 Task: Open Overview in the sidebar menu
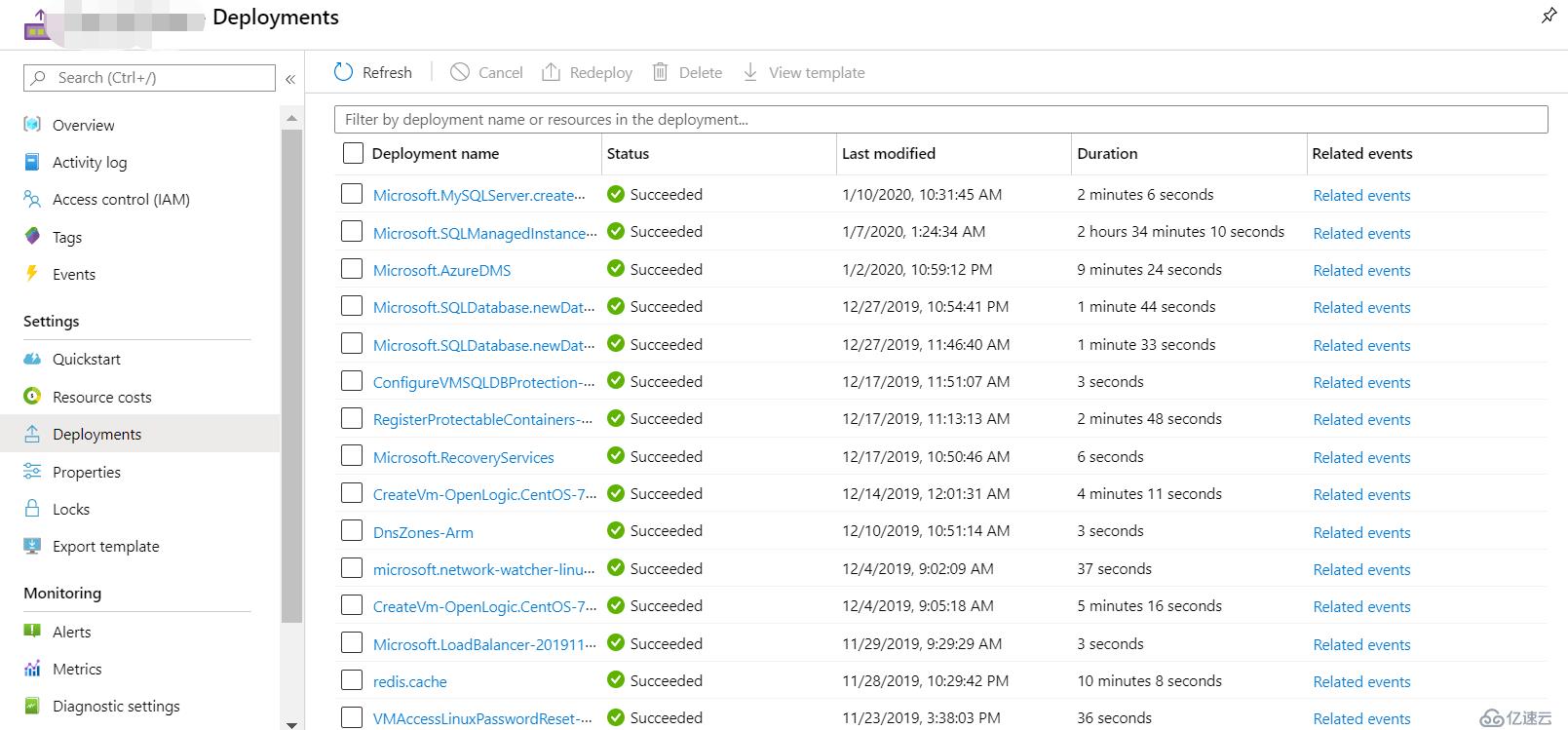(83, 125)
